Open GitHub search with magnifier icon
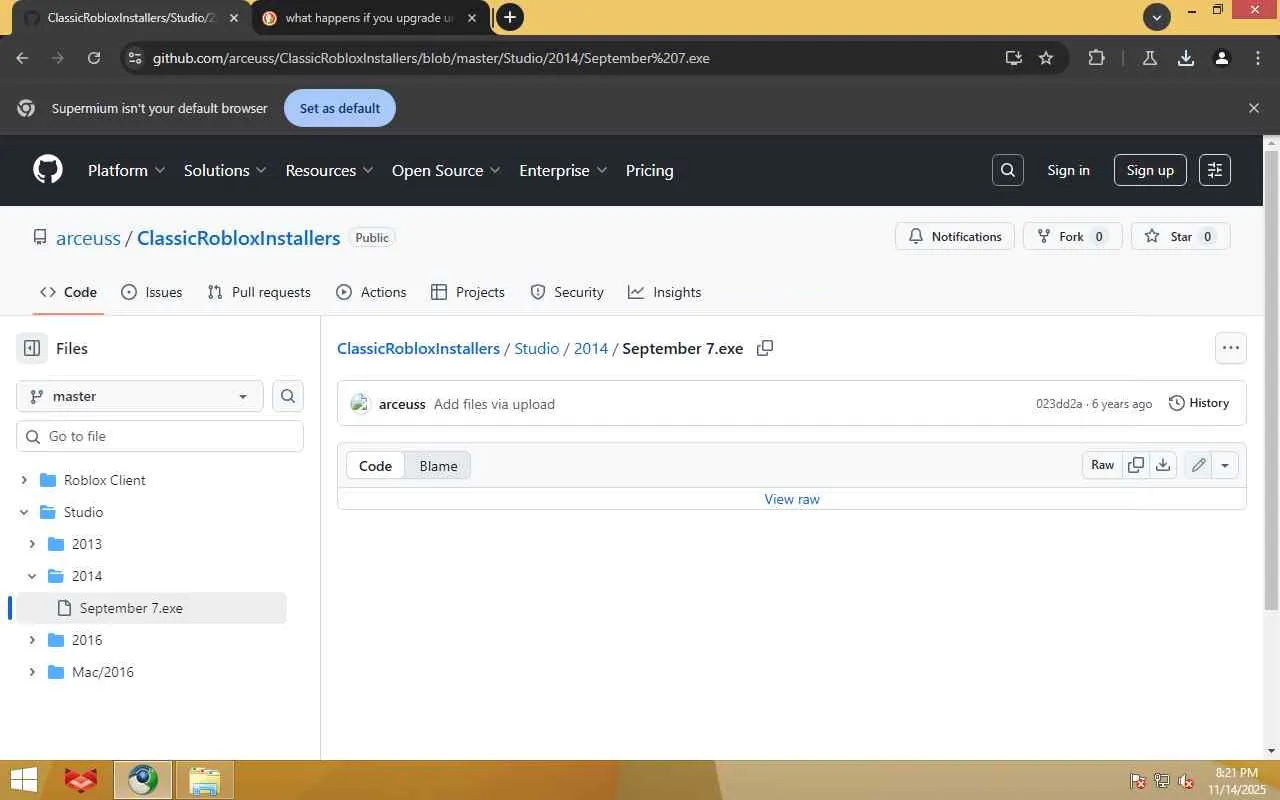The image size is (1280, 800). point(1008,170)
